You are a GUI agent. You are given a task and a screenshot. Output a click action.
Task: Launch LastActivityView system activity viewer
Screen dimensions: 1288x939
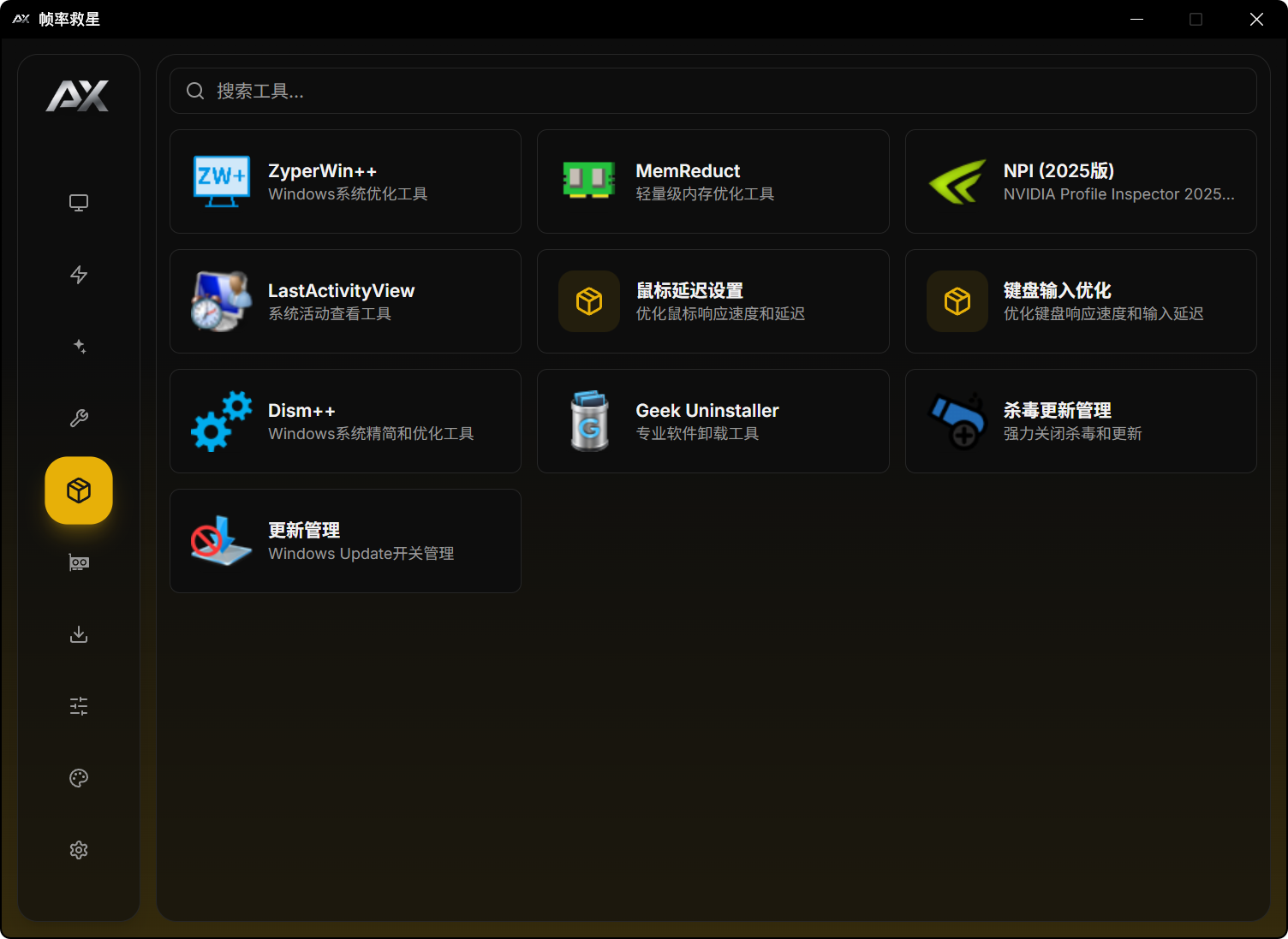click(345, 301)
